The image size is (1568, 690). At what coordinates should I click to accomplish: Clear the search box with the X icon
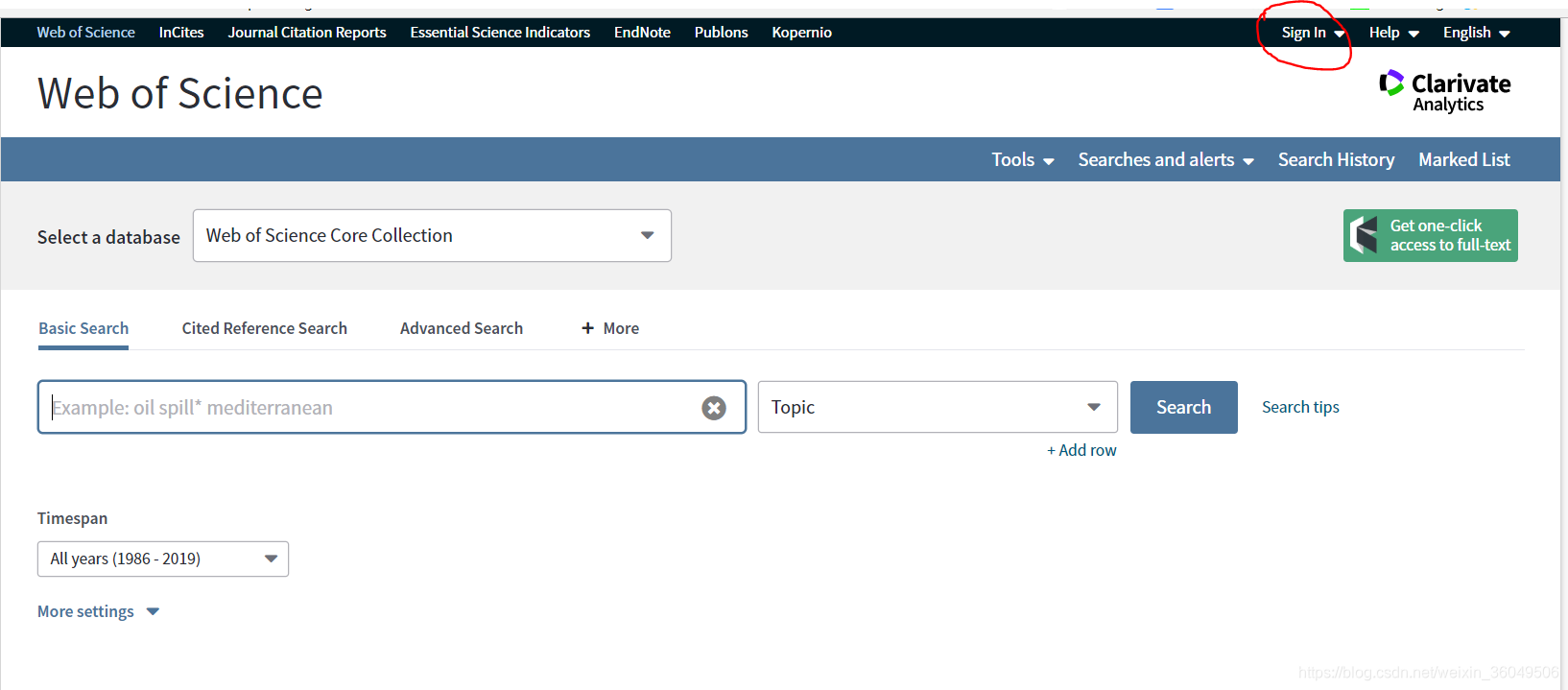tap(713, 408)
